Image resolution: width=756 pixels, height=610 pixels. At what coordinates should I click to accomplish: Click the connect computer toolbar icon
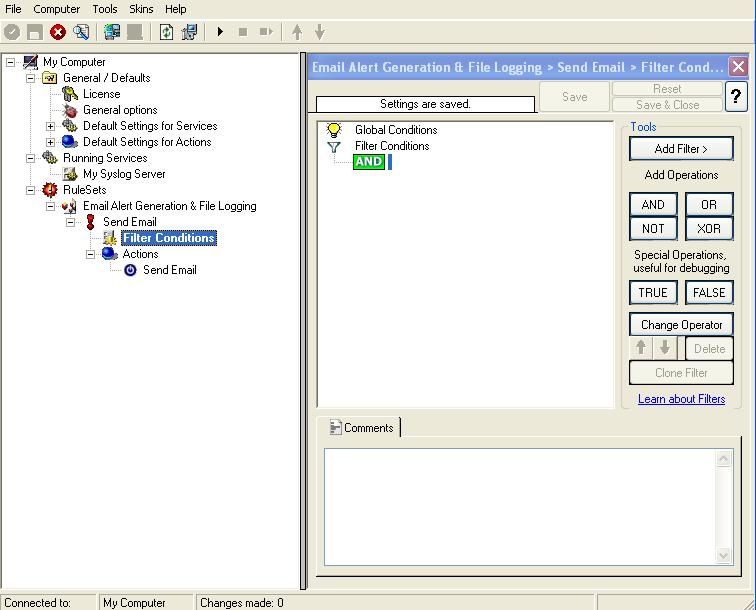tap(112, 32)
